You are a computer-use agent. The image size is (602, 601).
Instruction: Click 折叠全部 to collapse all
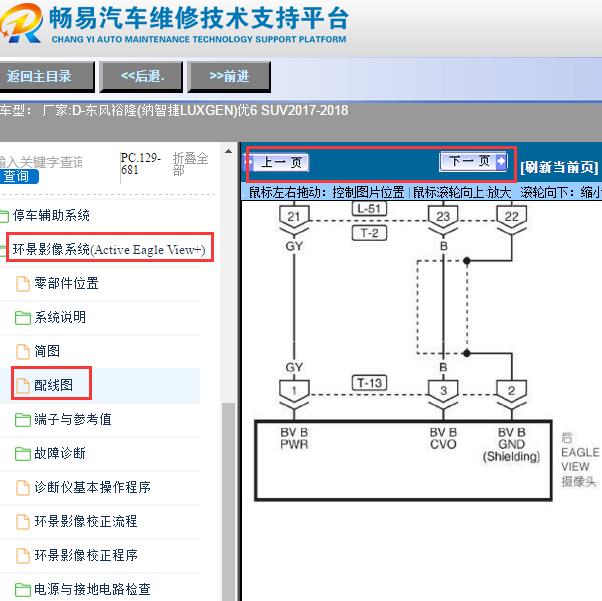[x=190, y=164]
